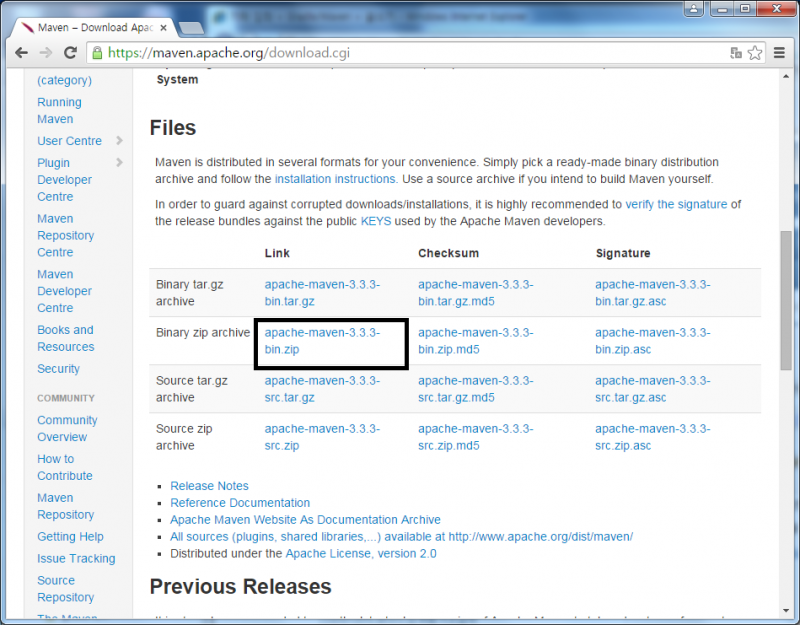The height and width of the screenshot is (625, 800).
Task: Click the (category) sidebar link
Action: (64, 80)
